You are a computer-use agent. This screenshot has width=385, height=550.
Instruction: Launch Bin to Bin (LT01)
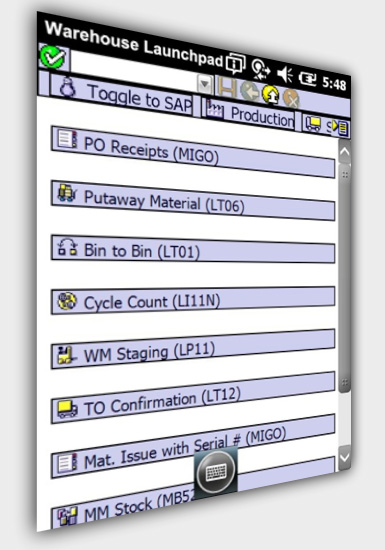pos(193,249)
